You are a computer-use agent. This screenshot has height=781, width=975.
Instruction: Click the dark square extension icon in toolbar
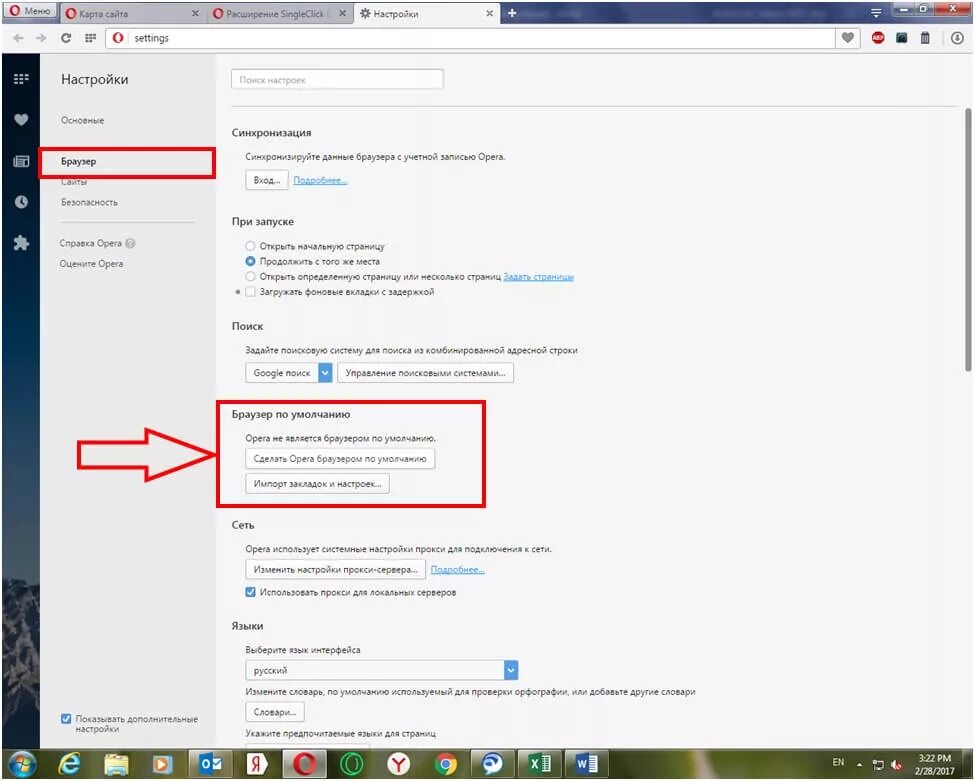902,38
